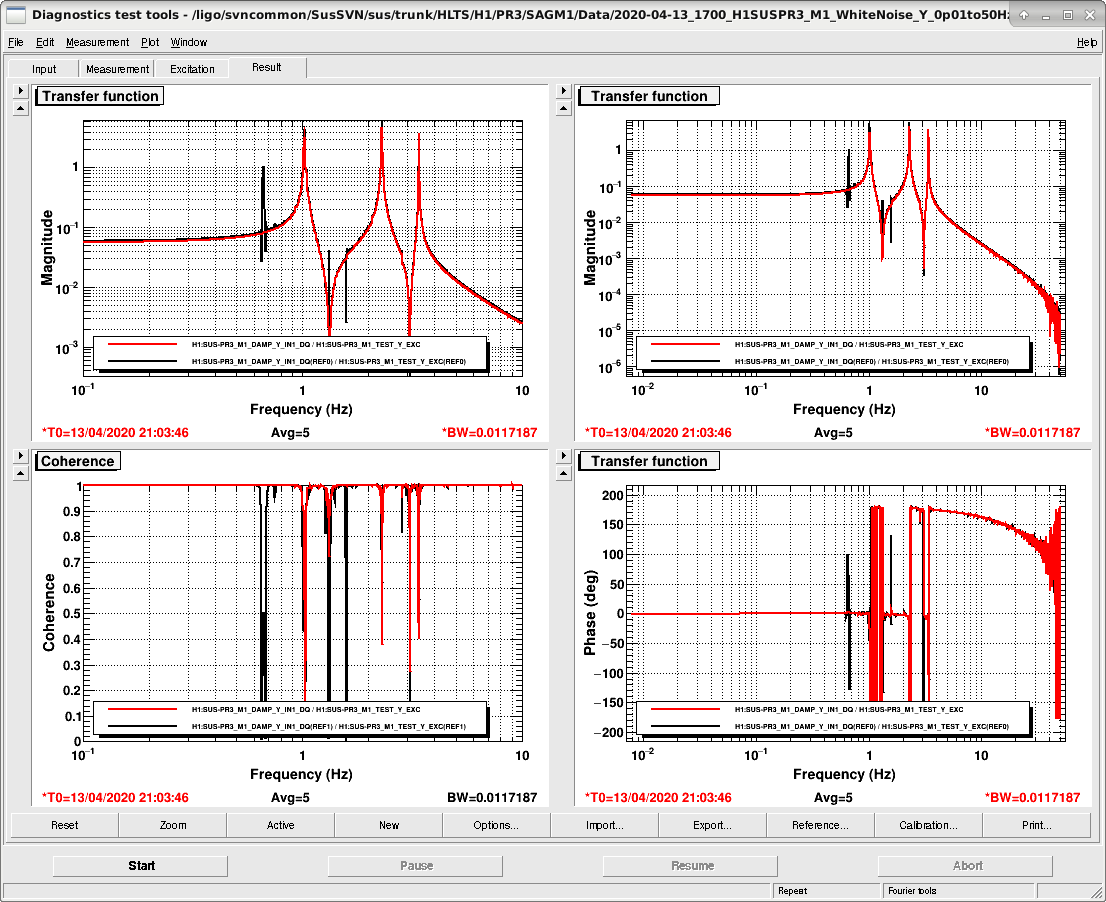Open the Calibration... dialog

pos(928,825)
